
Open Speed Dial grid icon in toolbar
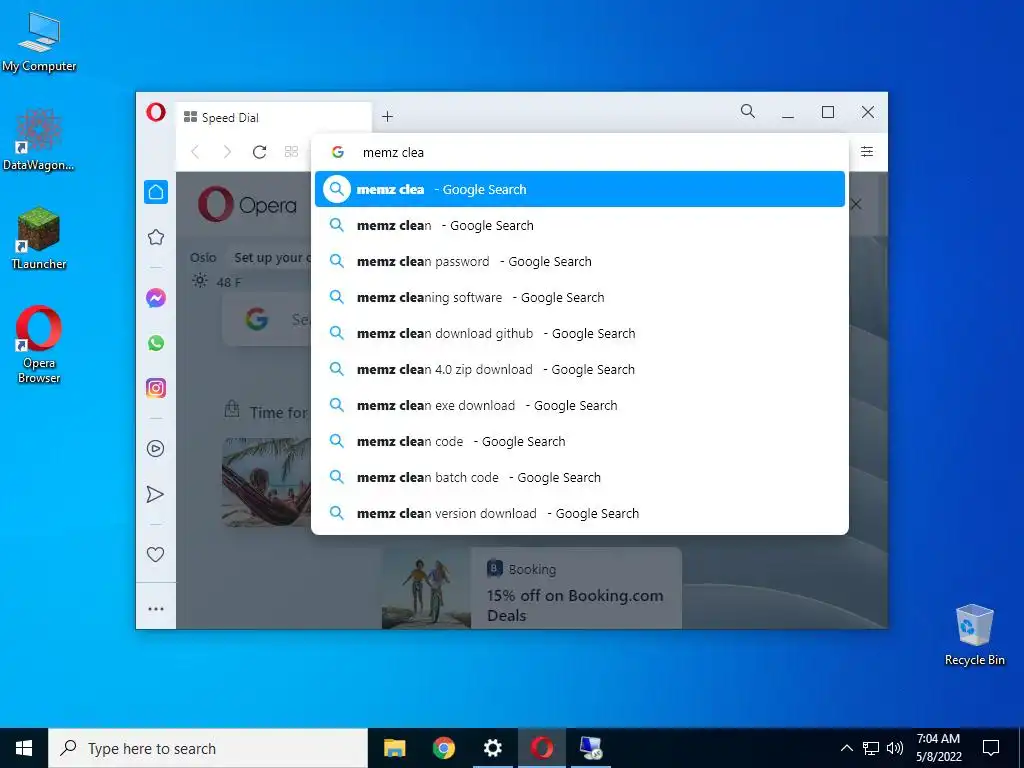click(291, 152)
